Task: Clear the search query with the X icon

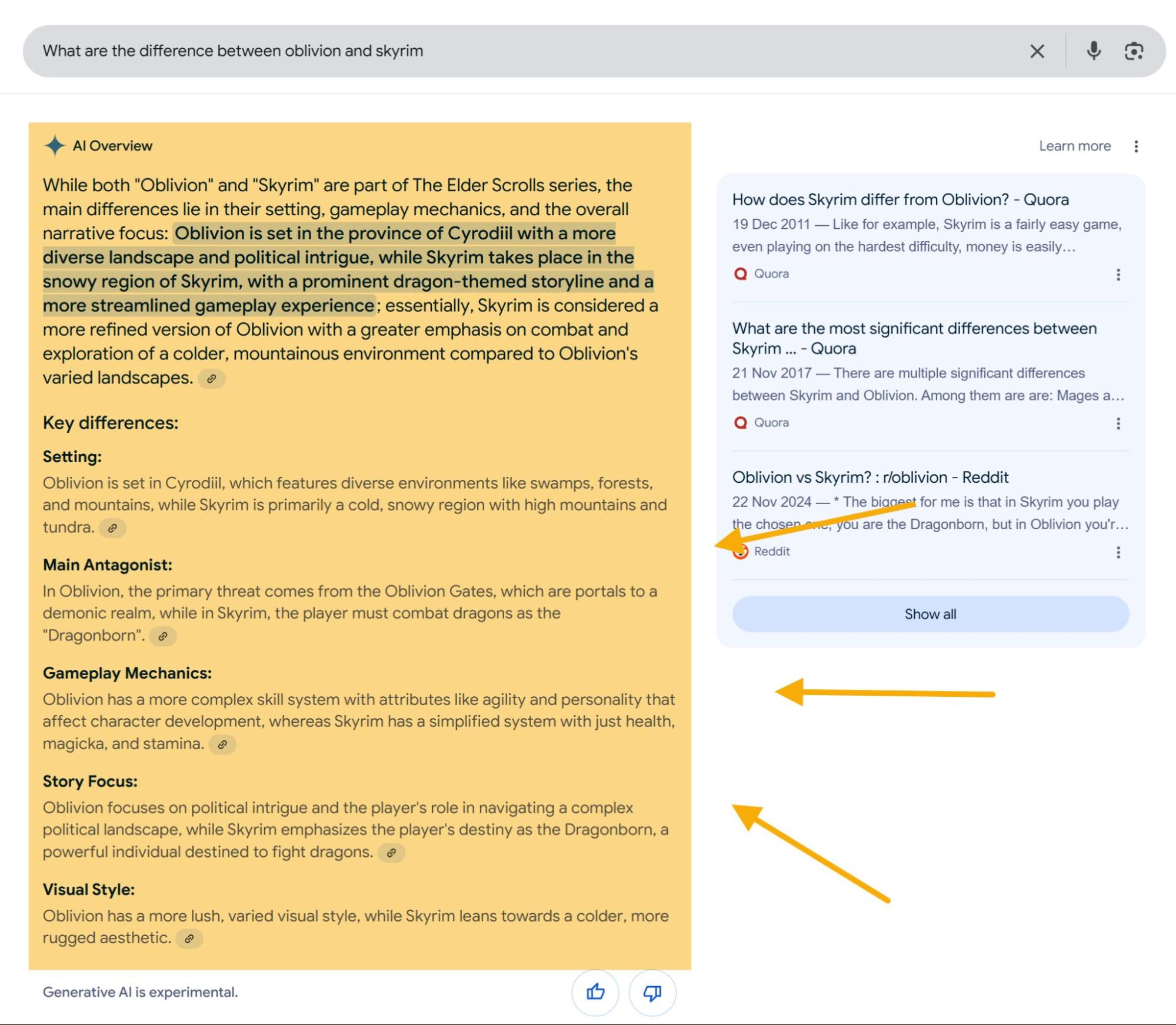Action: click(x=1037, y=51)
